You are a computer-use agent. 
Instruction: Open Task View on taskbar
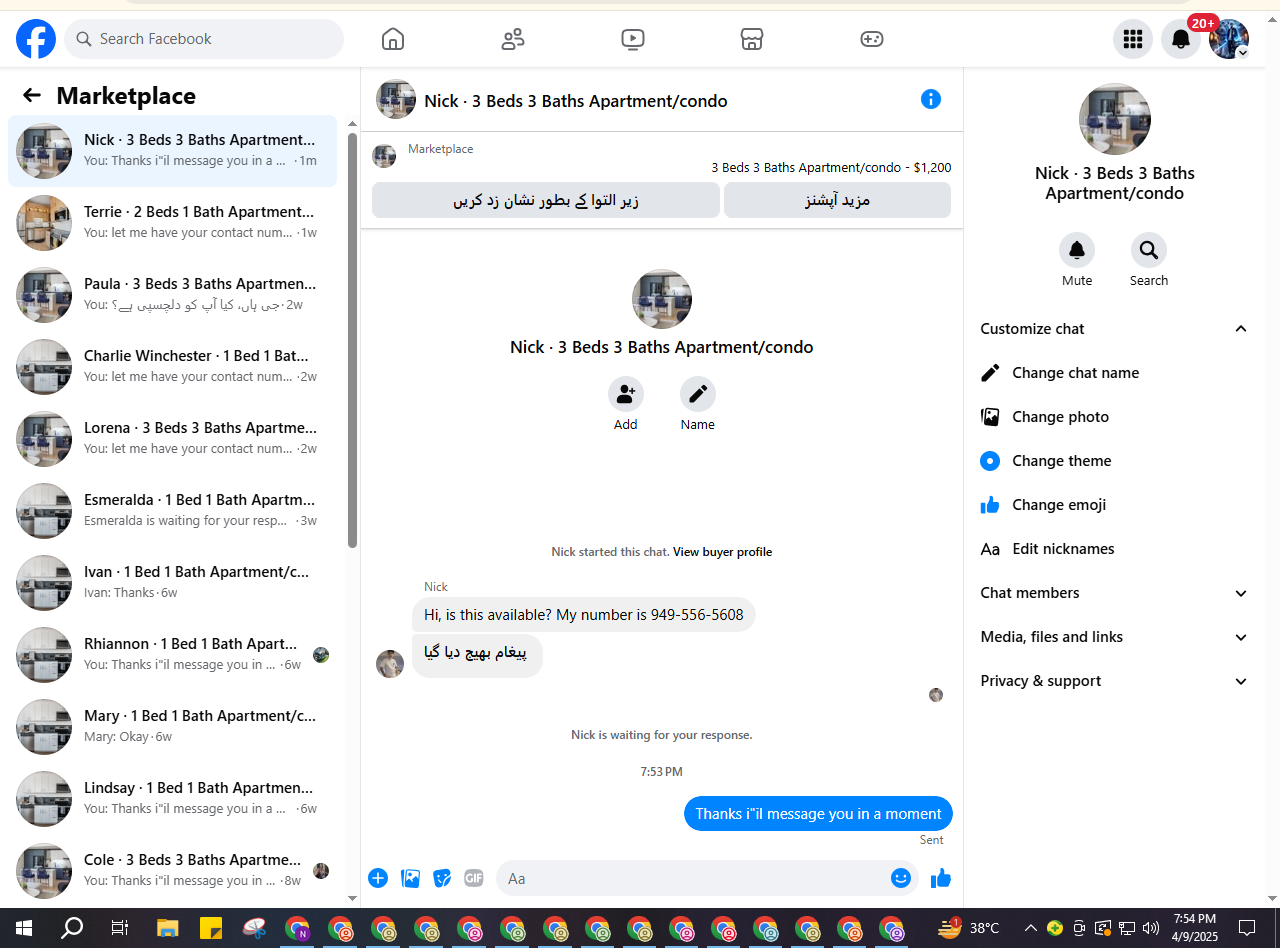coord(120,928)
